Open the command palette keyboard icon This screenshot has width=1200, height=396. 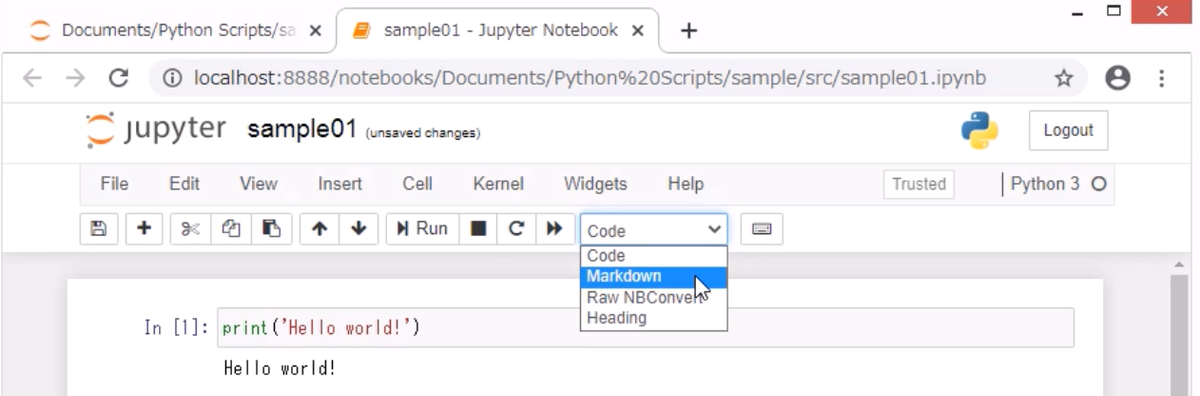(762, 229)
